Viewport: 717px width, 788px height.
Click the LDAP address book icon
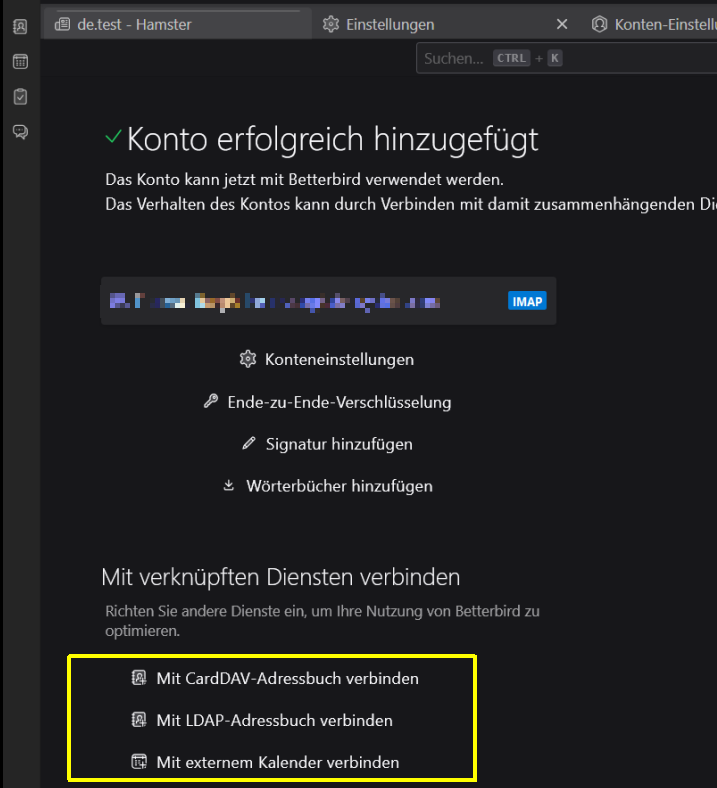click(139, 720)
